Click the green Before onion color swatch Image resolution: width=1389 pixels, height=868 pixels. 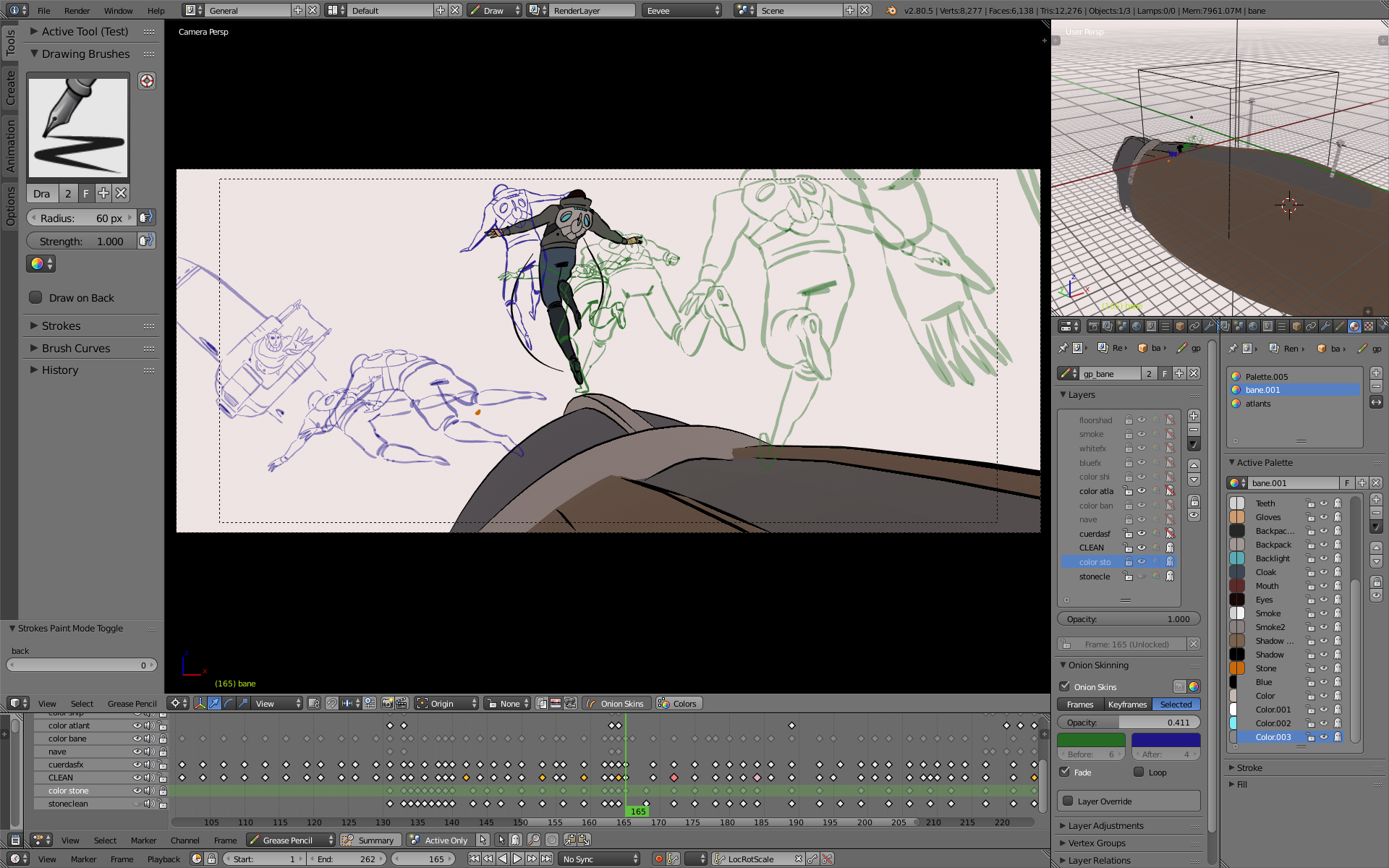point(1091,739)
